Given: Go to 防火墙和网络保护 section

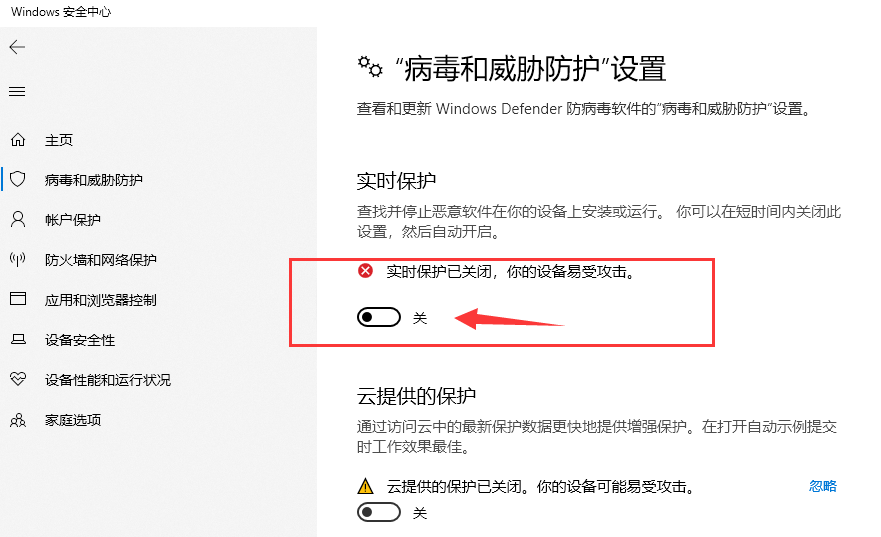Looking at the screenshot, I should pyautogui.click(x=101, y=260).
